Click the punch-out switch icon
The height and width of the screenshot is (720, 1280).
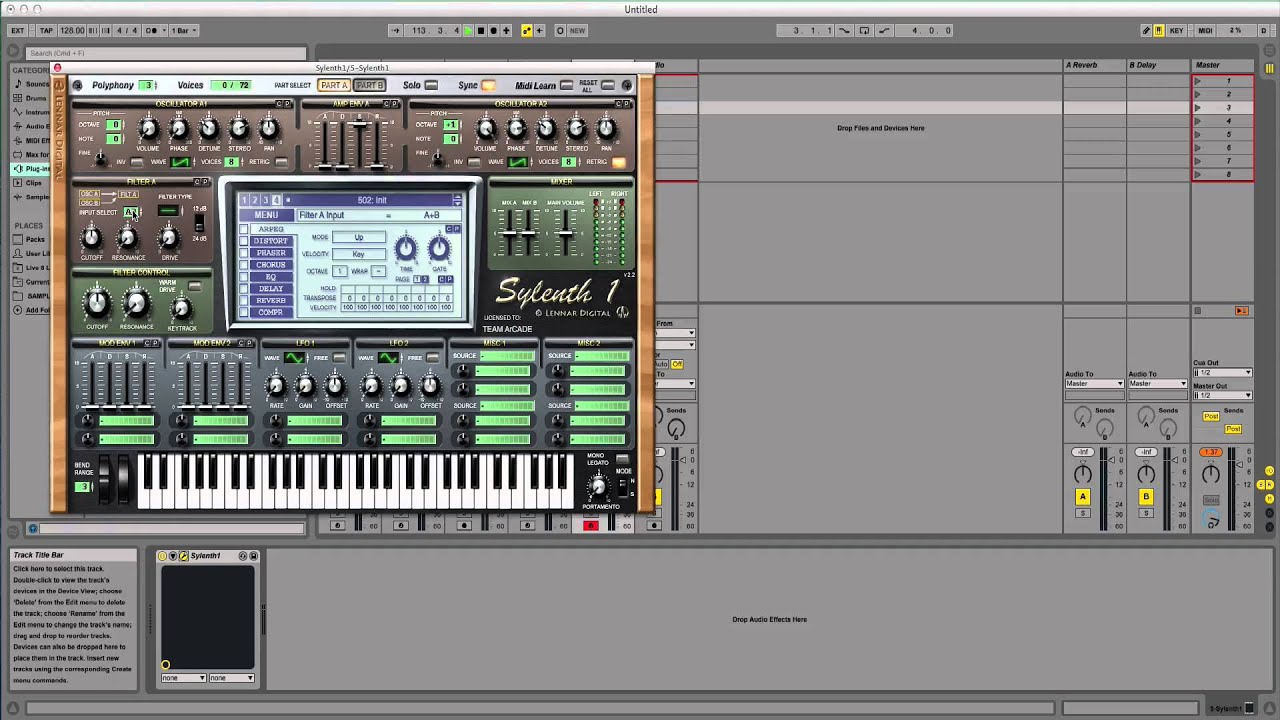[x=885, y=30]
